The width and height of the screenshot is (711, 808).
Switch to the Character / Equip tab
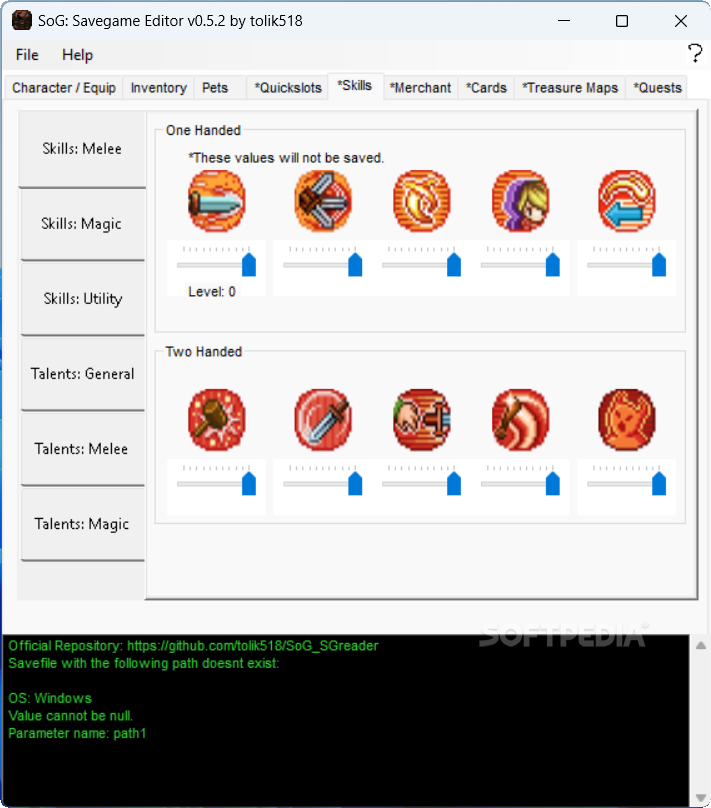coord(64,88)
